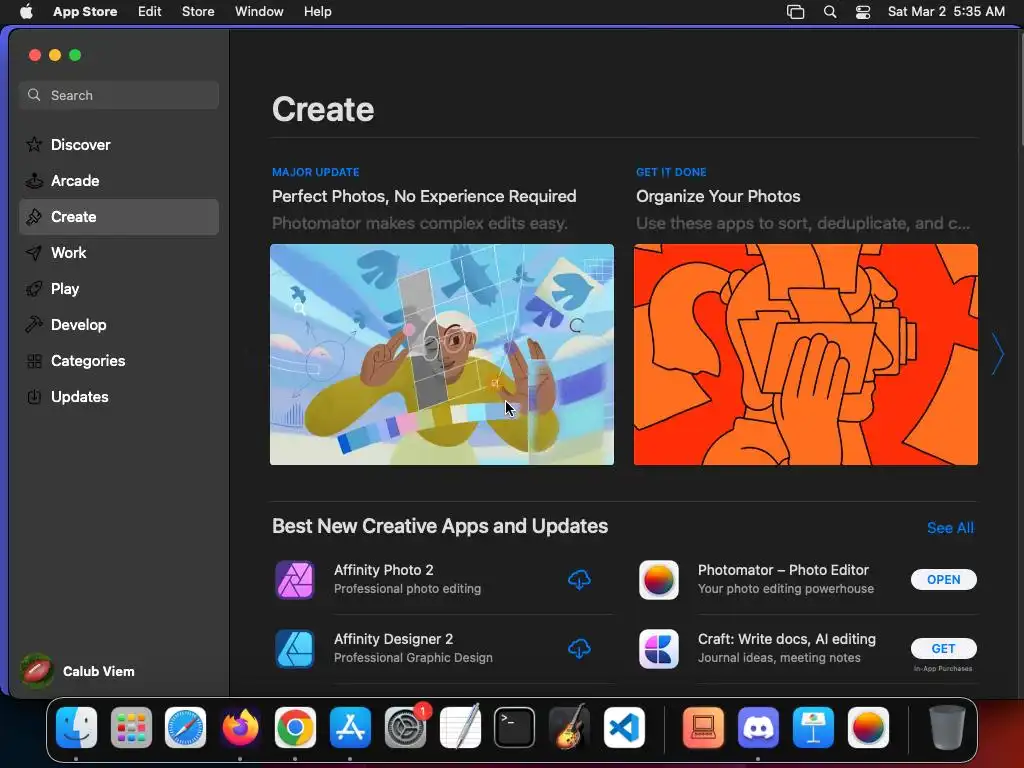
Task: Click the Work paper plane icon
Action: tap(34, 253)
